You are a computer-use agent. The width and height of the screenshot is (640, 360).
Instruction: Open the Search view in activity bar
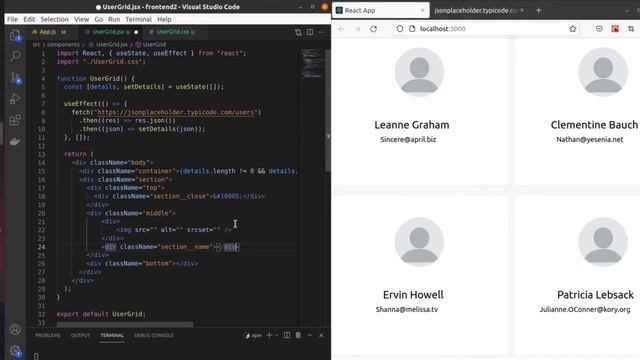(15, 56)
